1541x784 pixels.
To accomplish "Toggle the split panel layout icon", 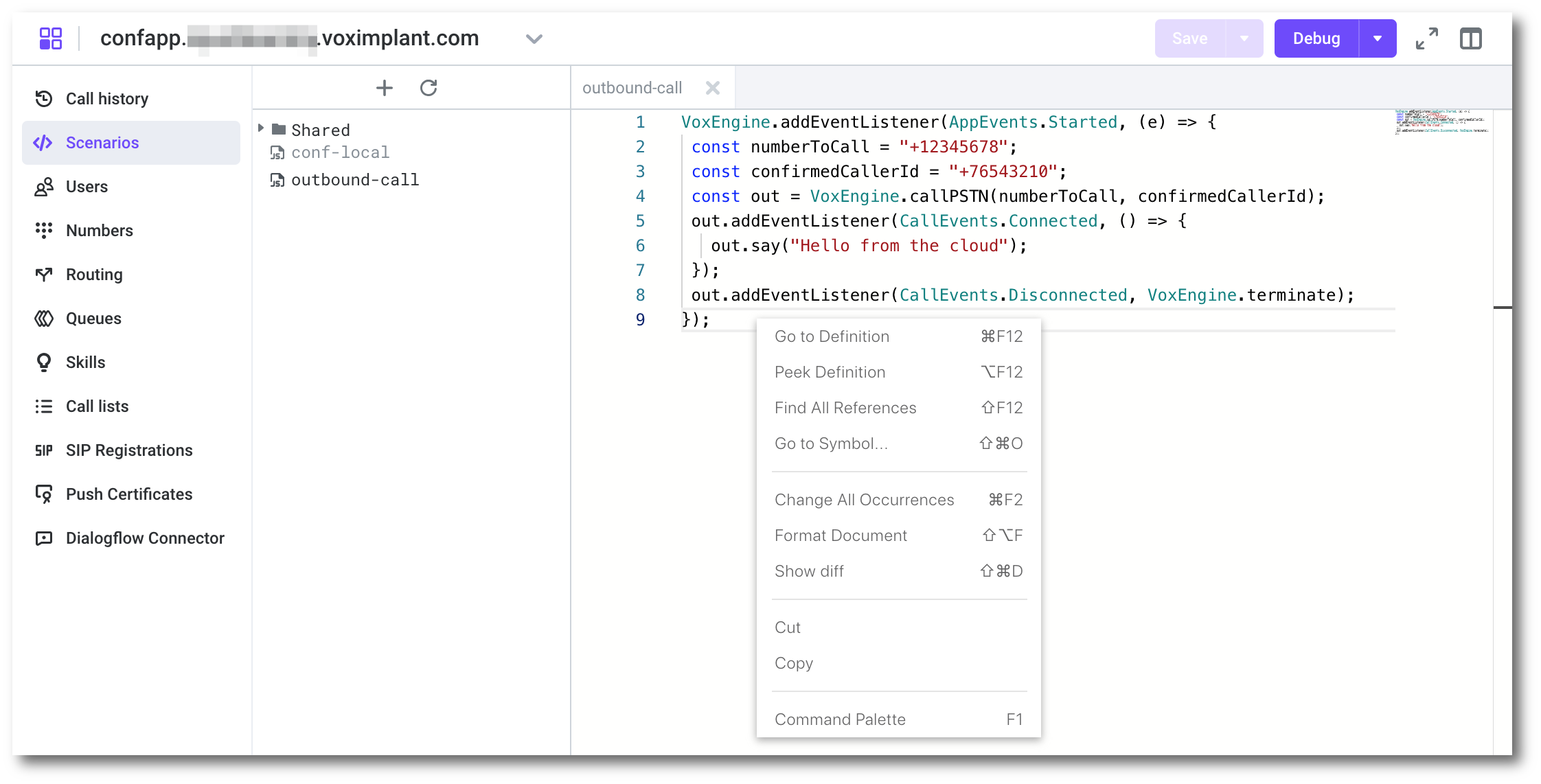I will point(1470,38).
